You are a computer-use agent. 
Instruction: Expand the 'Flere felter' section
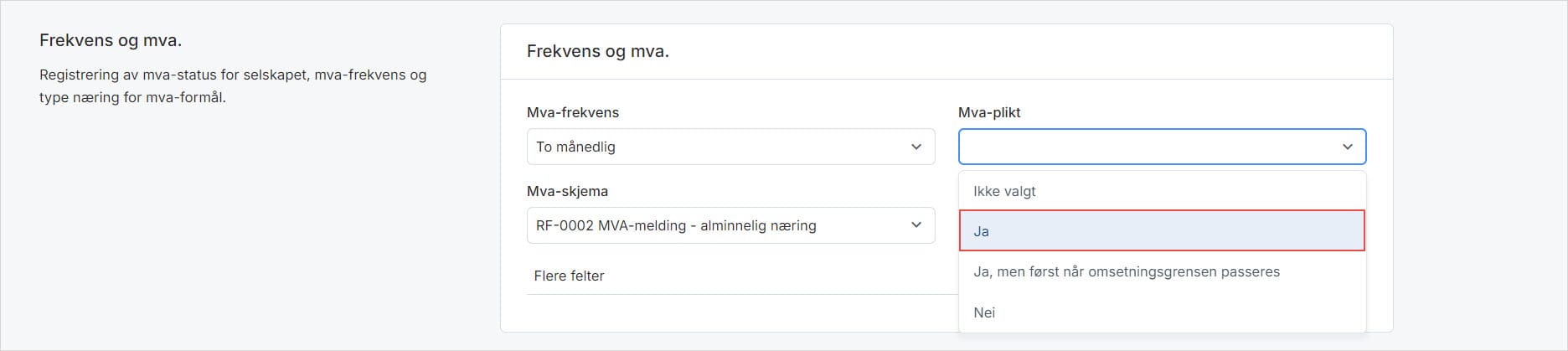click(x=570, y=276)
